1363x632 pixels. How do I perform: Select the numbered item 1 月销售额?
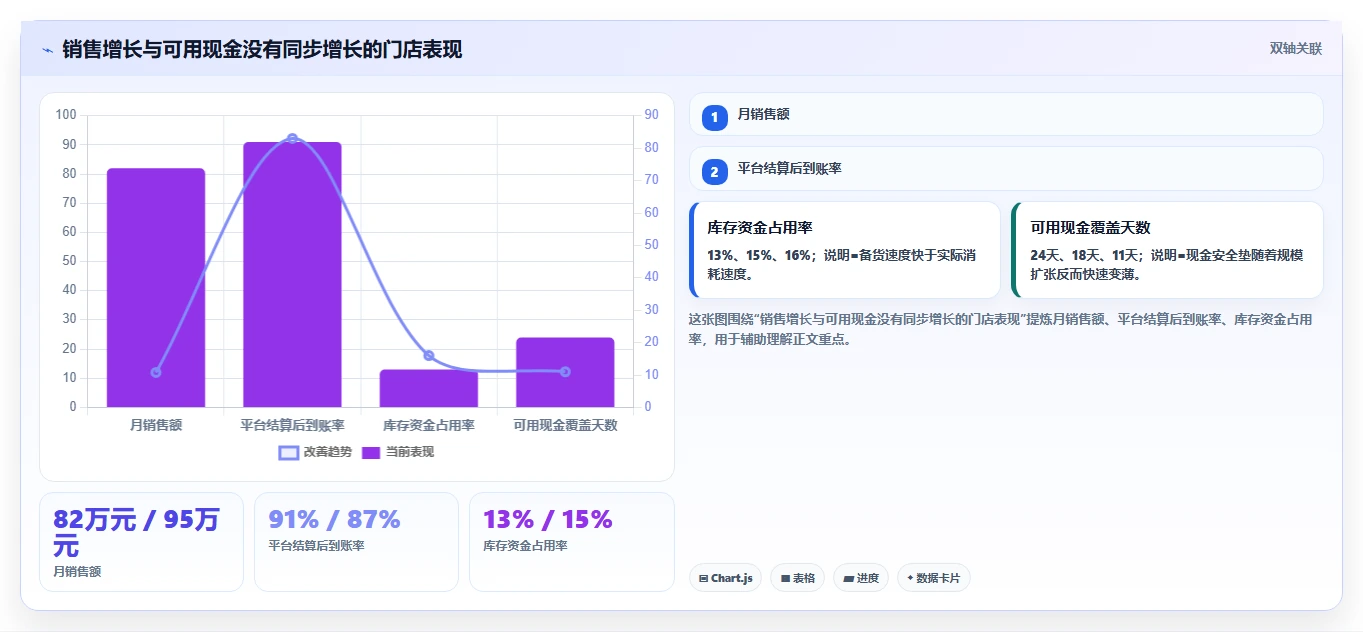pyautogui.click(x=1006, y=114)
